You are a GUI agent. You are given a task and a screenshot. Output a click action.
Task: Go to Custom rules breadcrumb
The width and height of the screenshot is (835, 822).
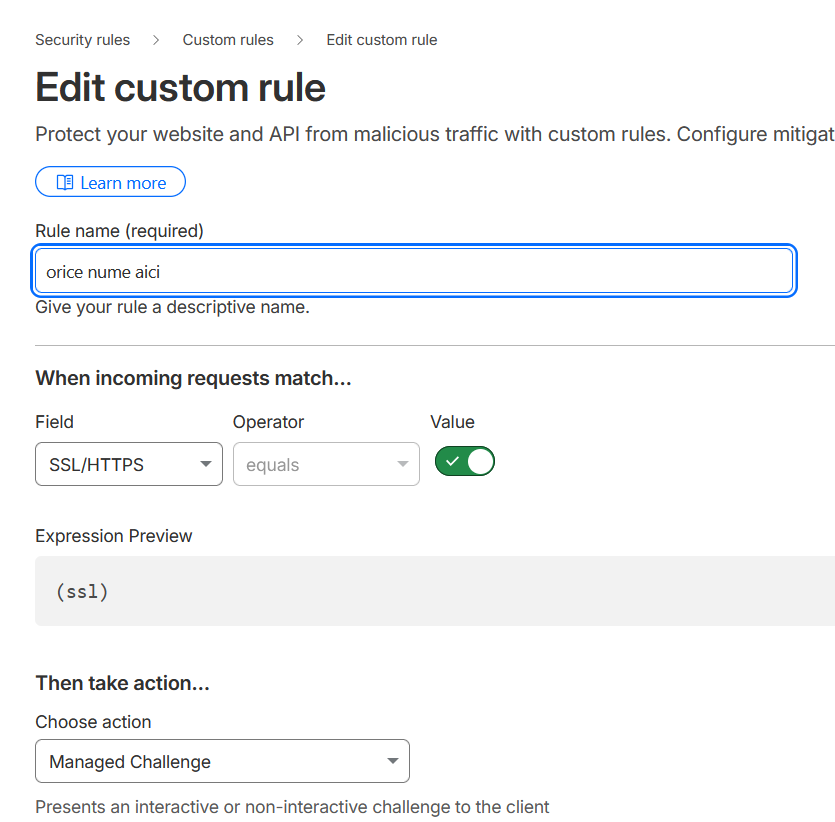228,40
